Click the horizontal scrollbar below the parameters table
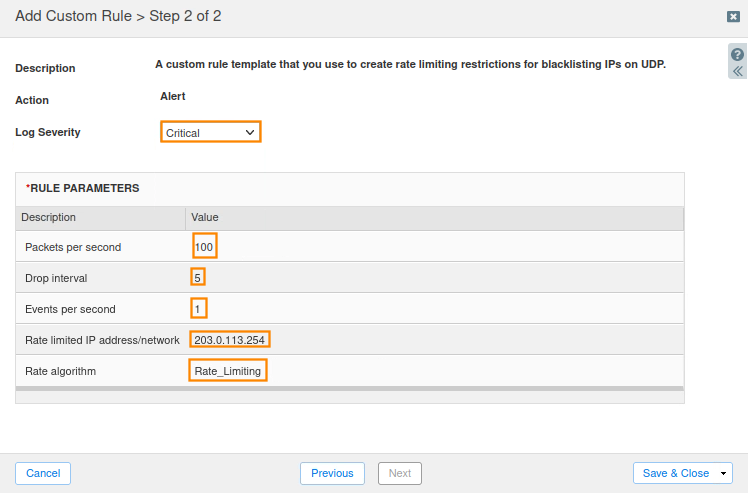The image size is (748, 493). click(350, 388)
